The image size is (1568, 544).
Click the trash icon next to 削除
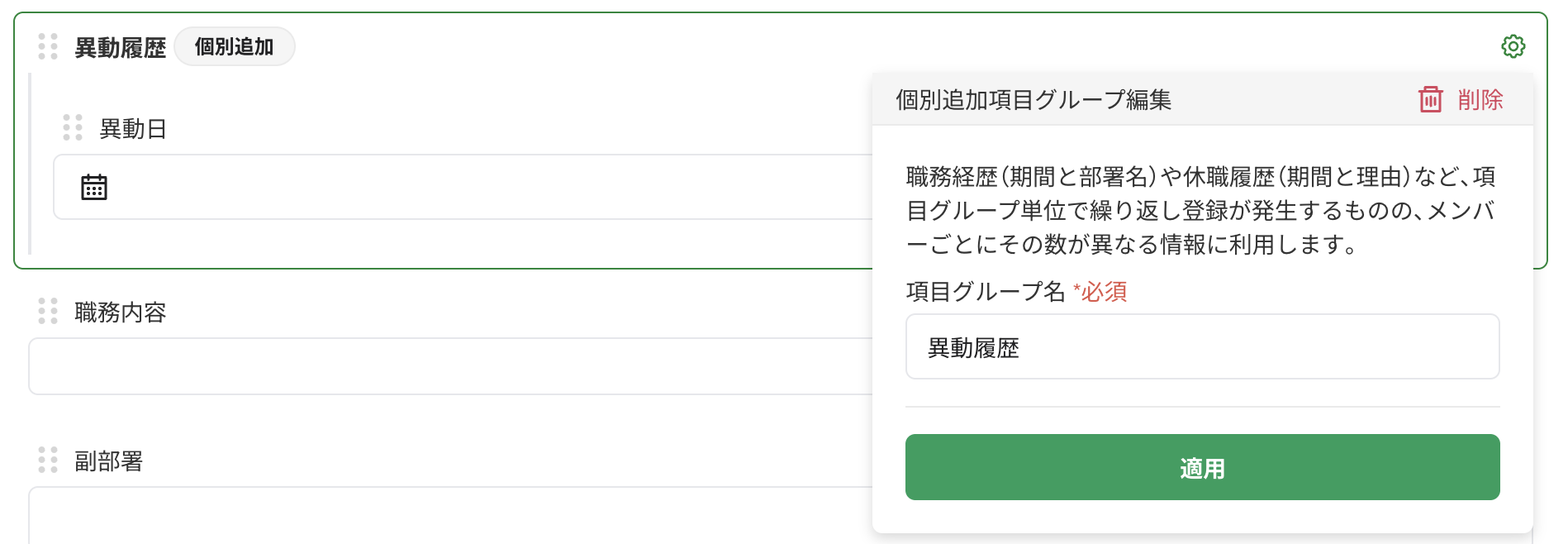1427,99
